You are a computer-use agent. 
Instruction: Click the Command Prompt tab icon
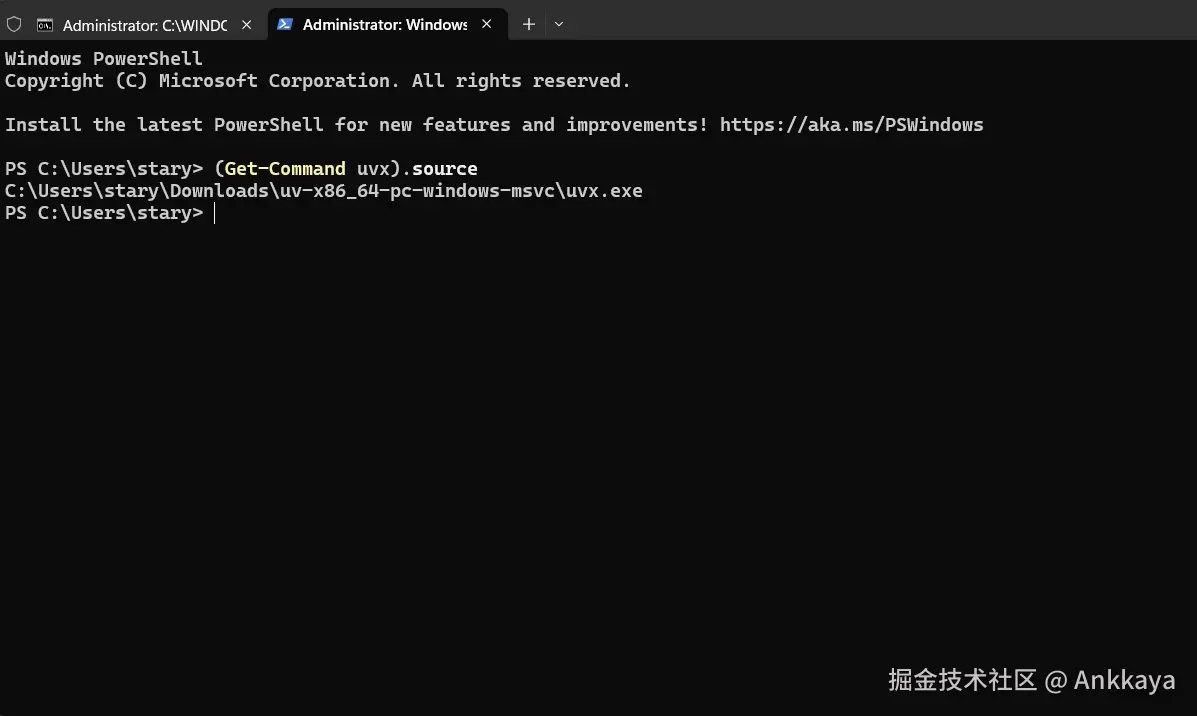tap(45, 25)
